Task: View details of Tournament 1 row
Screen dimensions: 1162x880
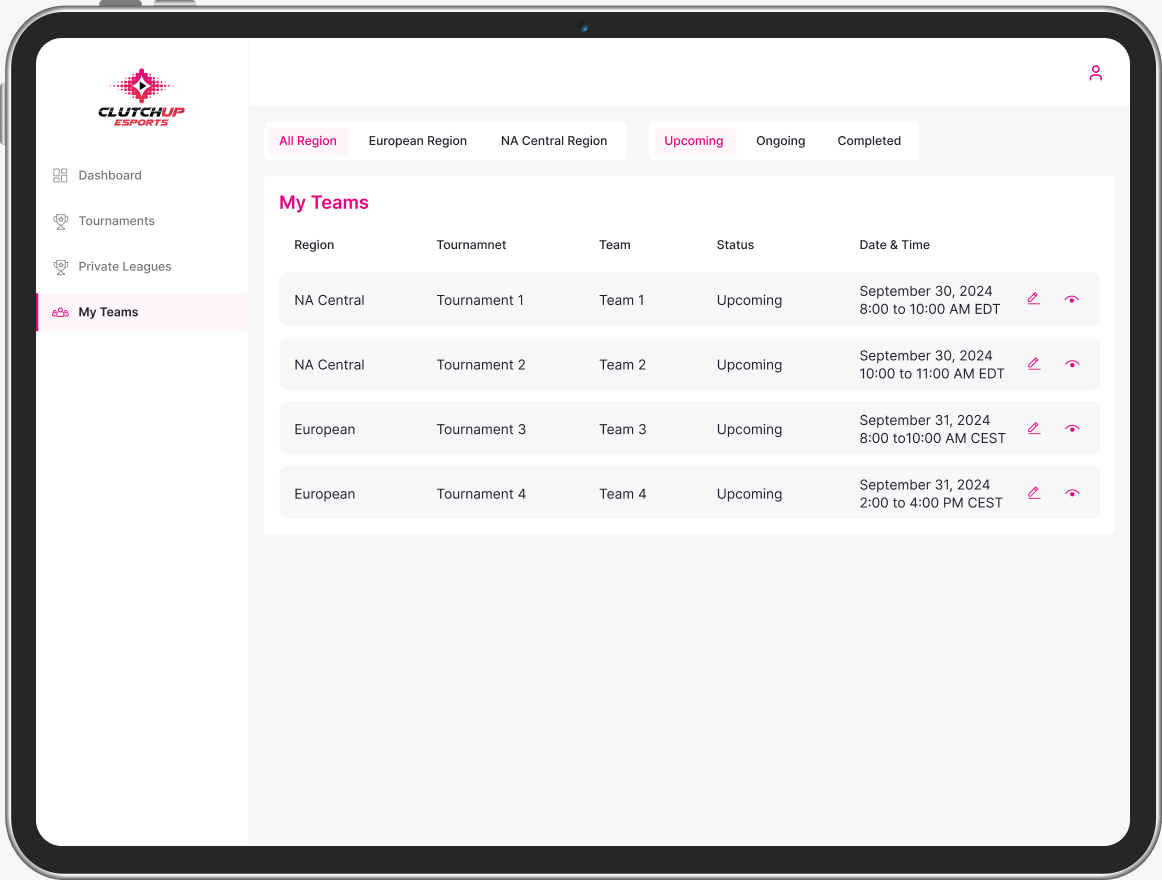Action: tap(1072, 300)
